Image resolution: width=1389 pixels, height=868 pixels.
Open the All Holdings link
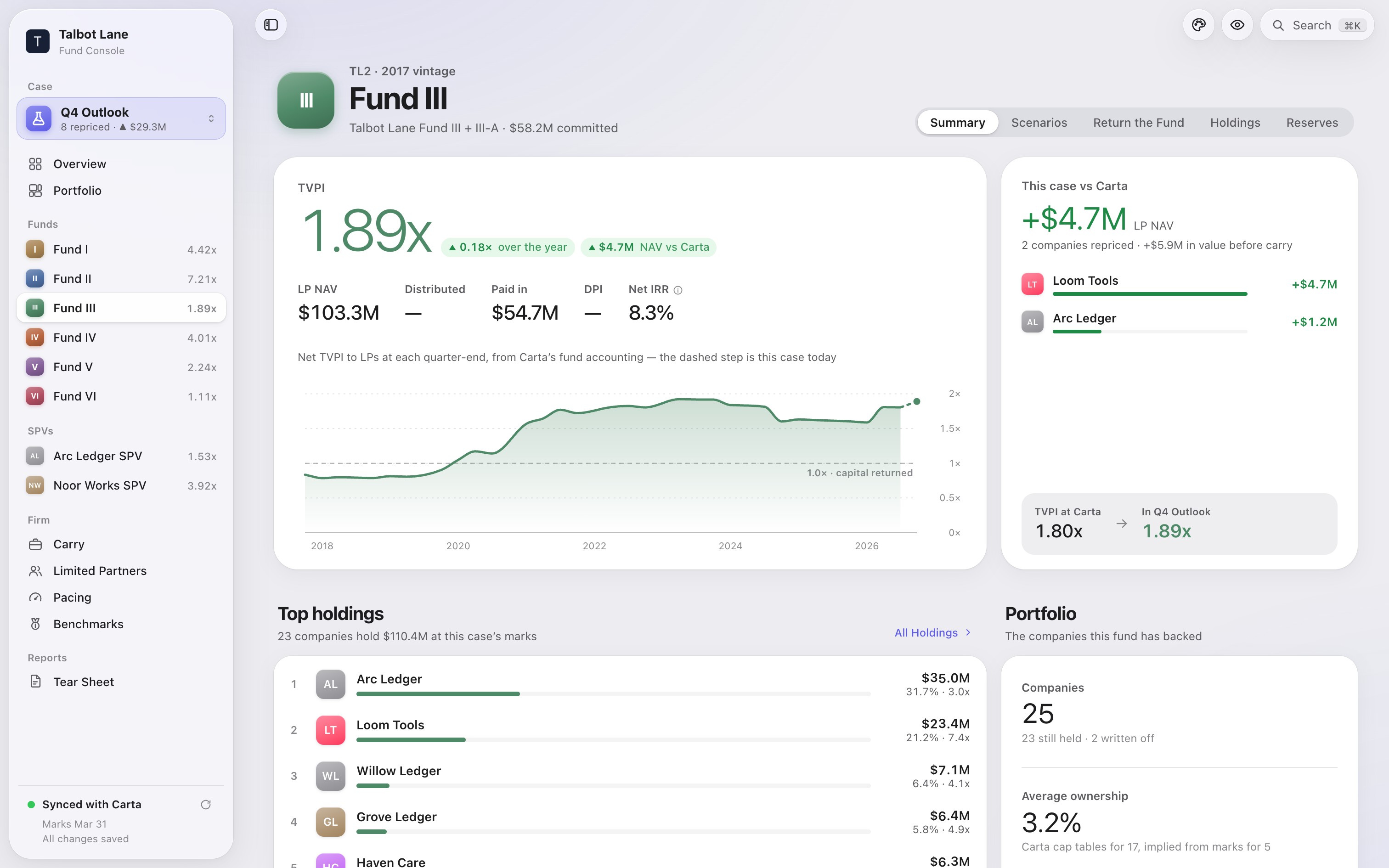point(933,633)
